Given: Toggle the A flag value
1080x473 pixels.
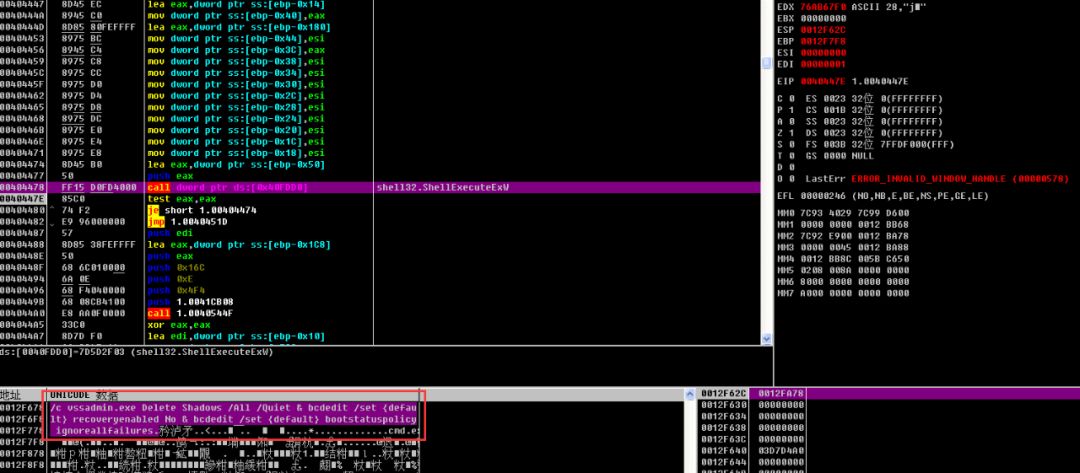Looking at the screenshot, I should (x=792, y=121).
